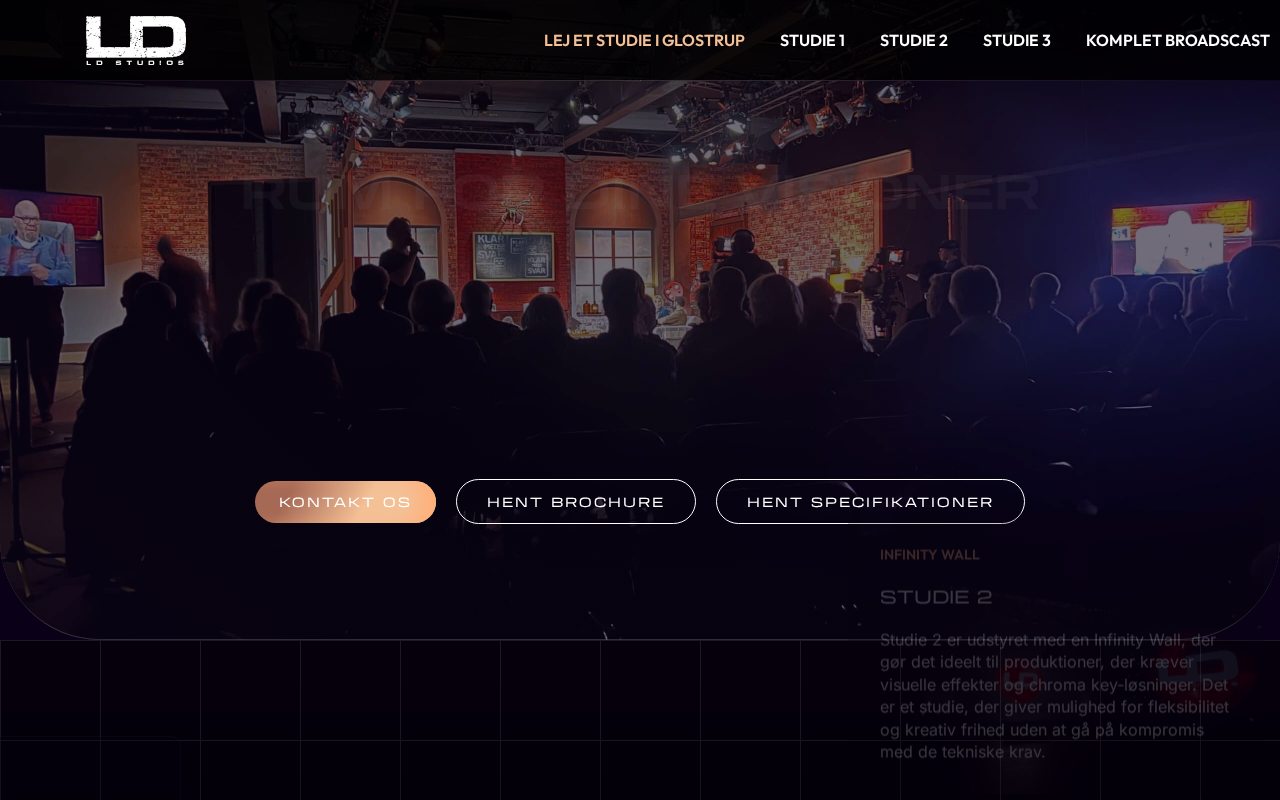Click the camera operator with headphones
Viewport: 1280px width, 800px height.
coord(743,256)
